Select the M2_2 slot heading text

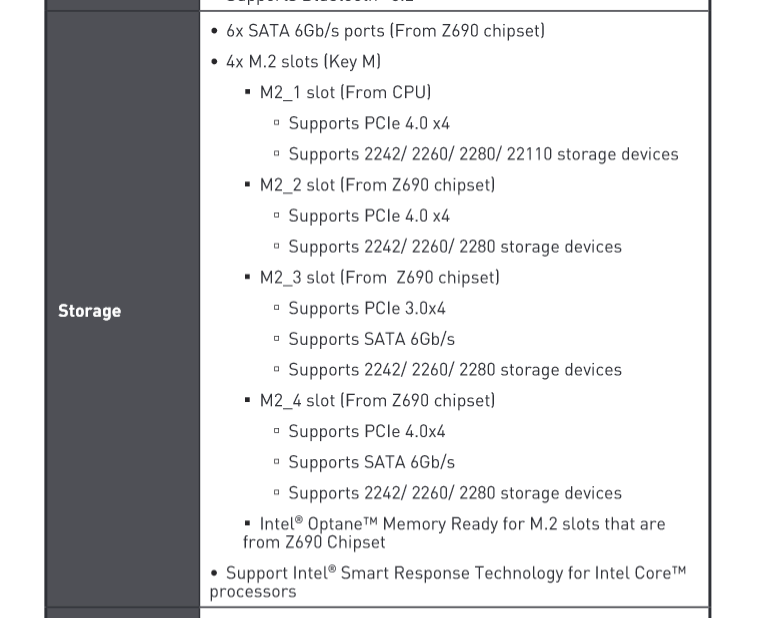click(x=377, y=185)
